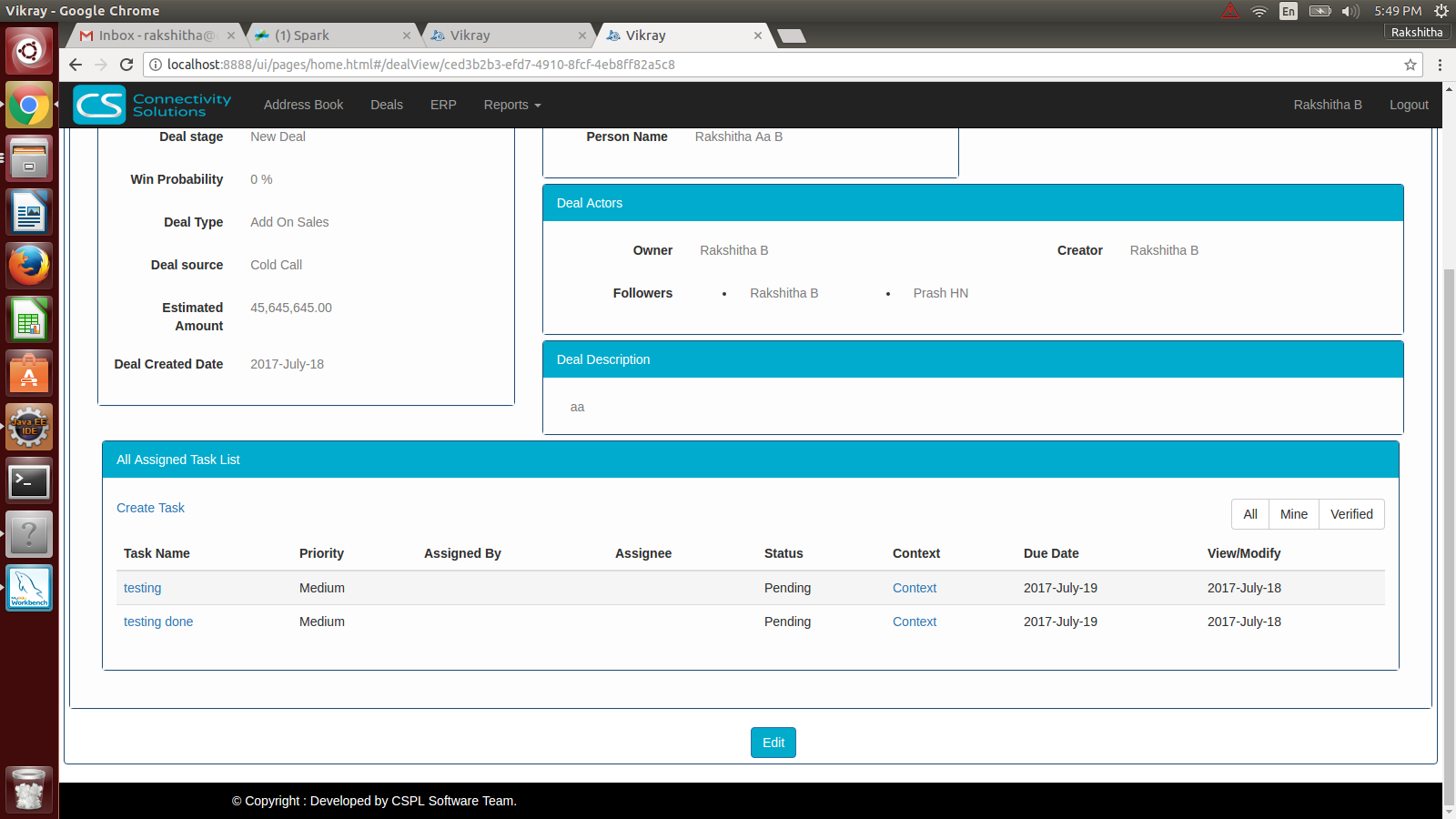Open Firefox from the Ubuntu launcher
Screen dimensions: 1456x819
point(29,266)
